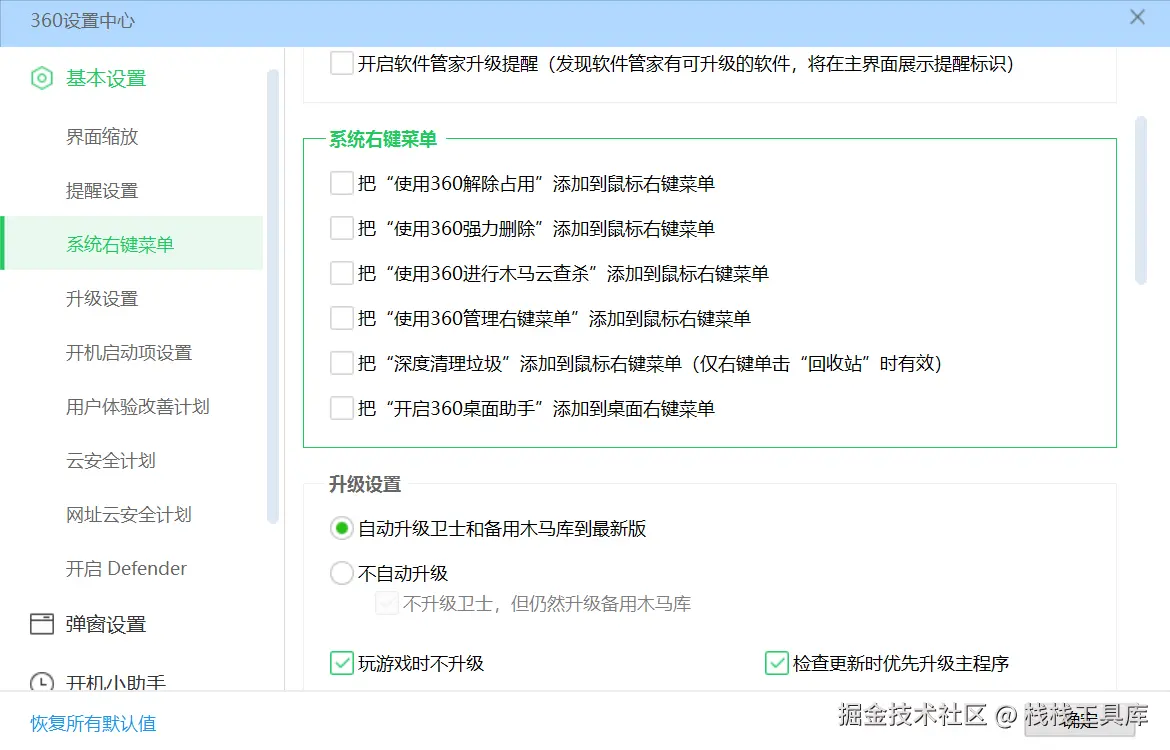Uncheck 检查更新时优先升级主程序 checkbox
The image size is (1170, 750).
tap(777, 663)
